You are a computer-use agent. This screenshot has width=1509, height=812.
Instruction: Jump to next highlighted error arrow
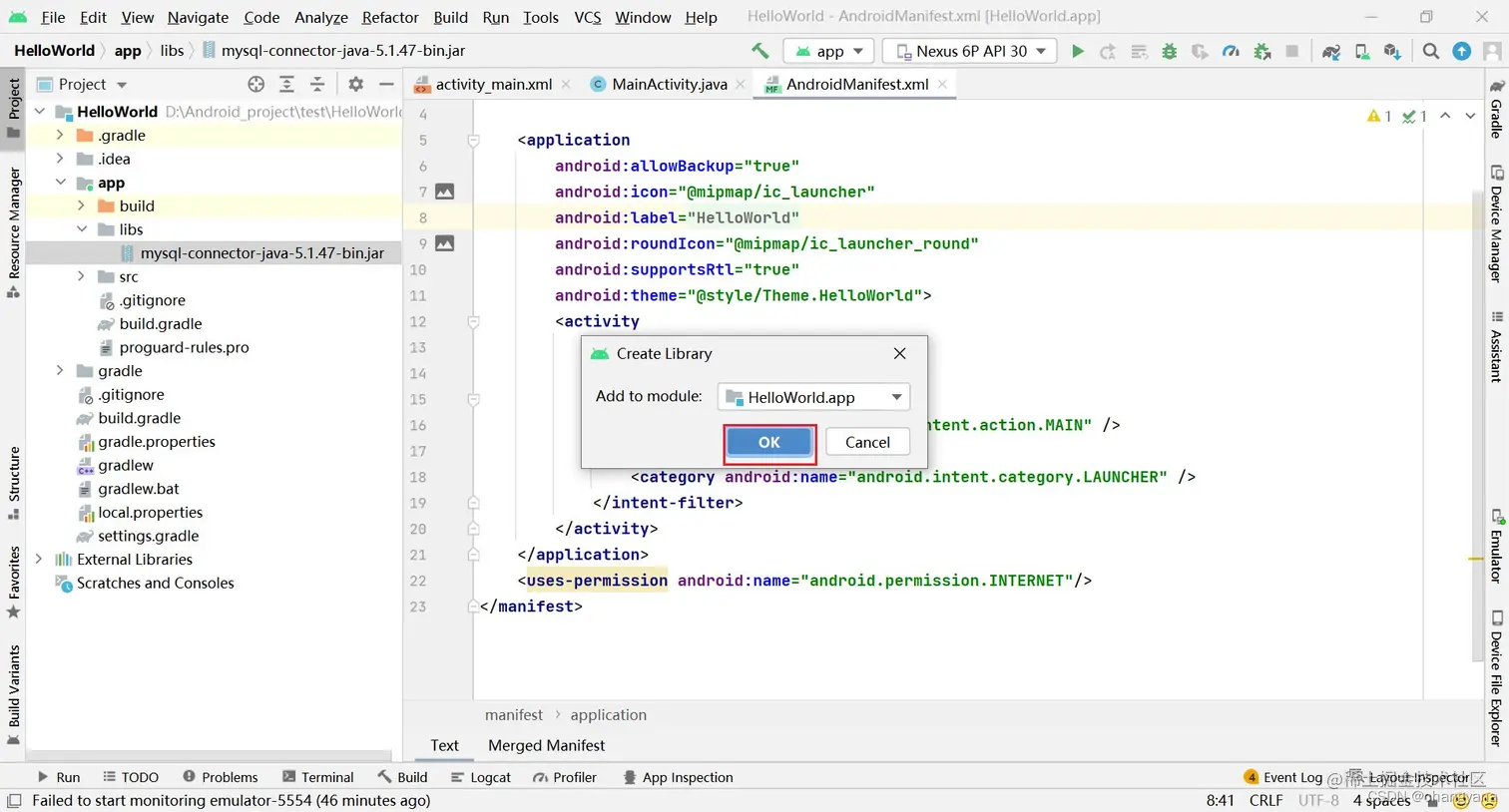[x=1470, y=117]
